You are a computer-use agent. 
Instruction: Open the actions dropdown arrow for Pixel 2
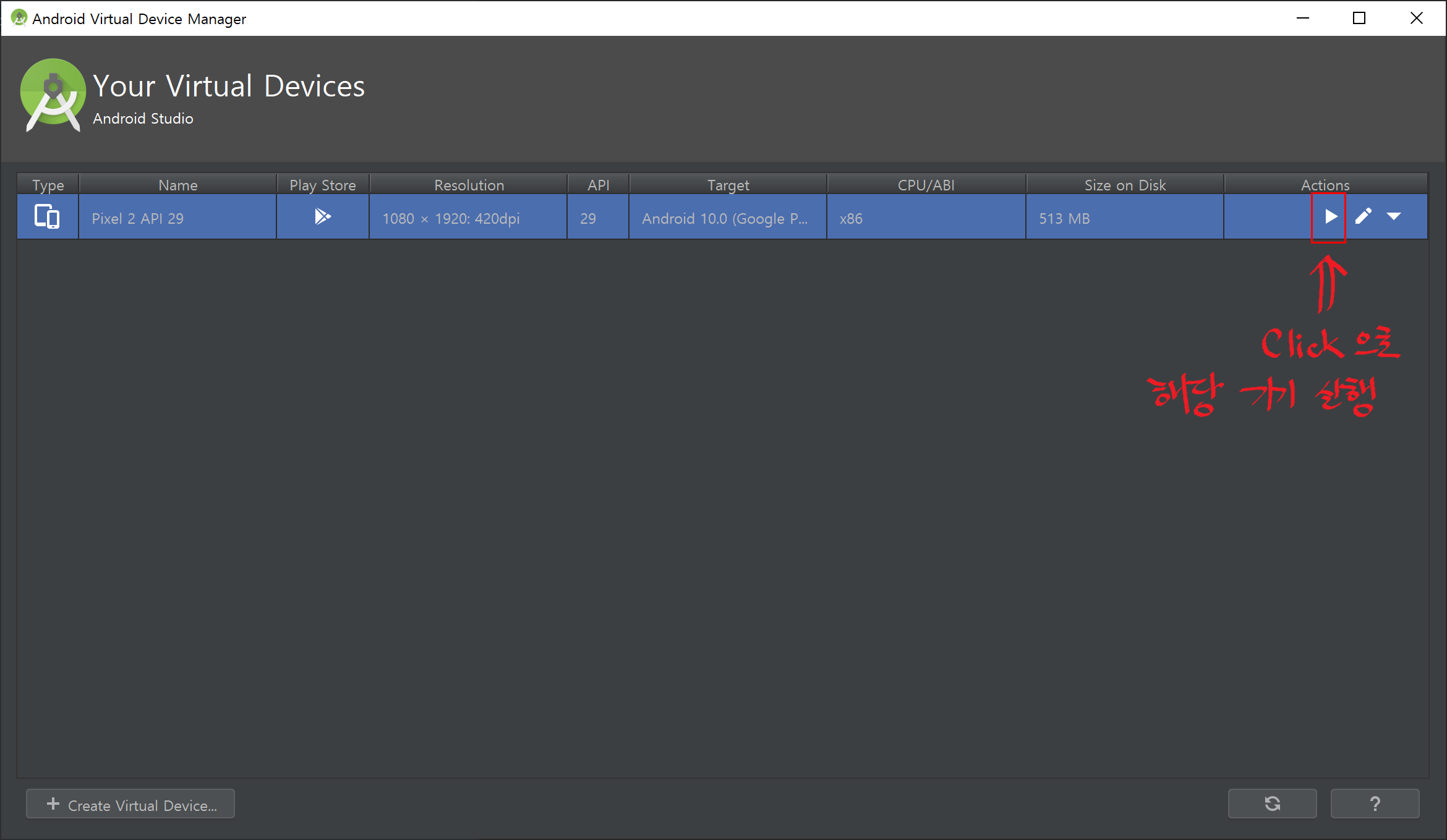pos(1394,217)
